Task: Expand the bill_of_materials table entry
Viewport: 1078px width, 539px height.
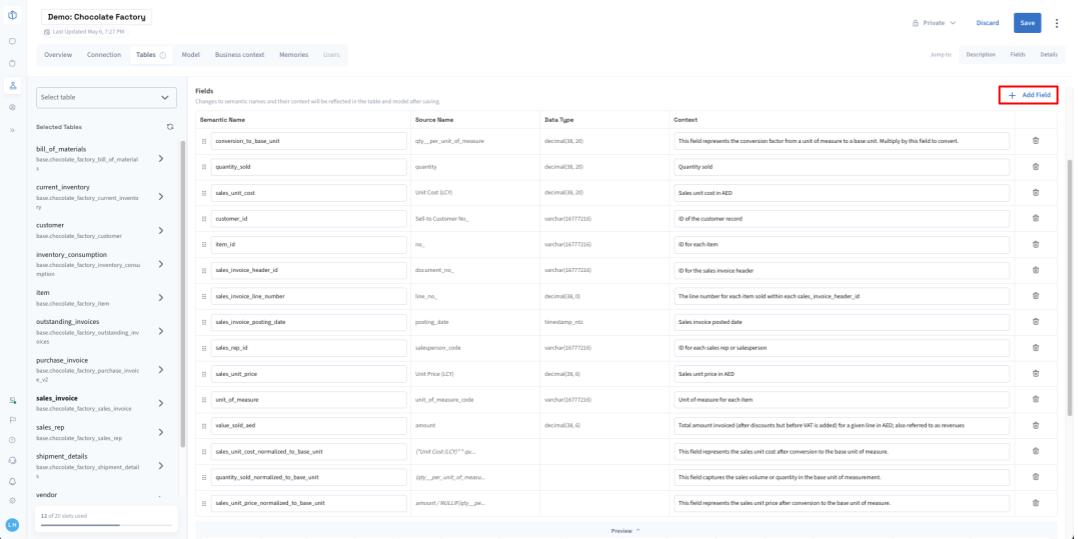Action: click(161, 155)
